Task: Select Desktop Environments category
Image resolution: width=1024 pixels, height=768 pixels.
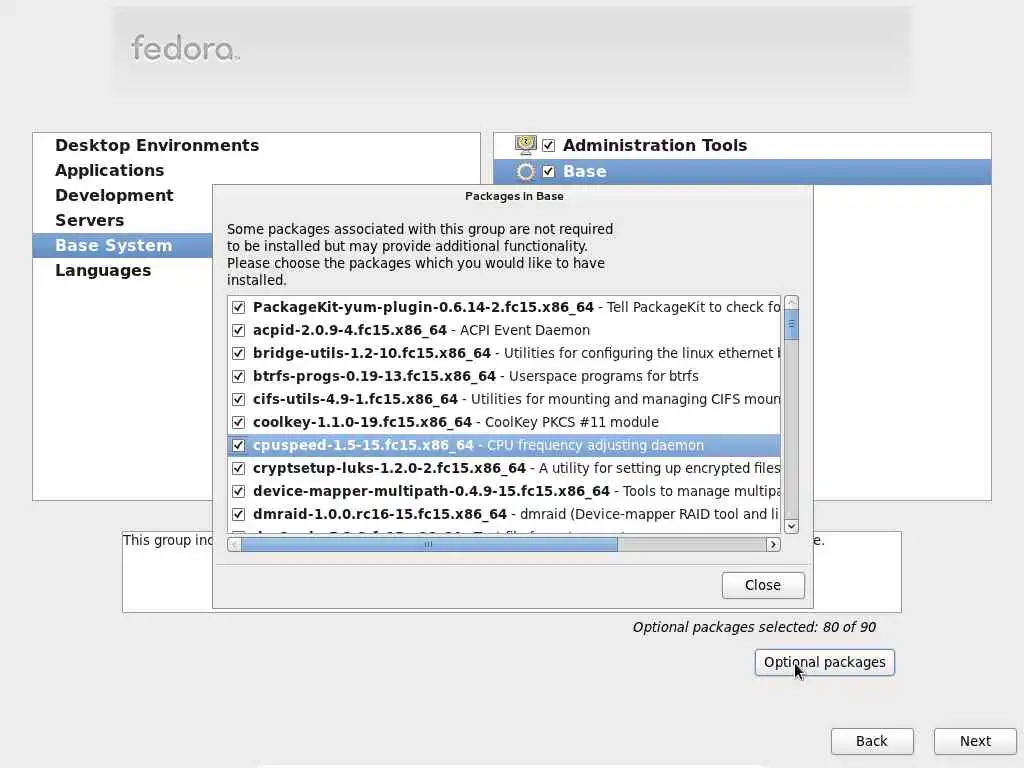Action: coord(157,145)
